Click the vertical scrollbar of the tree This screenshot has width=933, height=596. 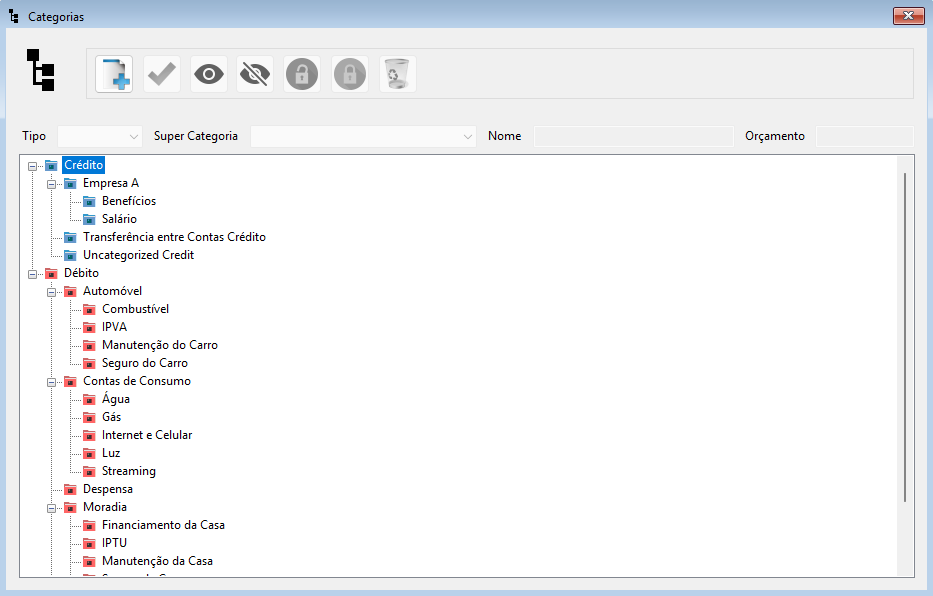pyautogui.click(x=905, y=335)
